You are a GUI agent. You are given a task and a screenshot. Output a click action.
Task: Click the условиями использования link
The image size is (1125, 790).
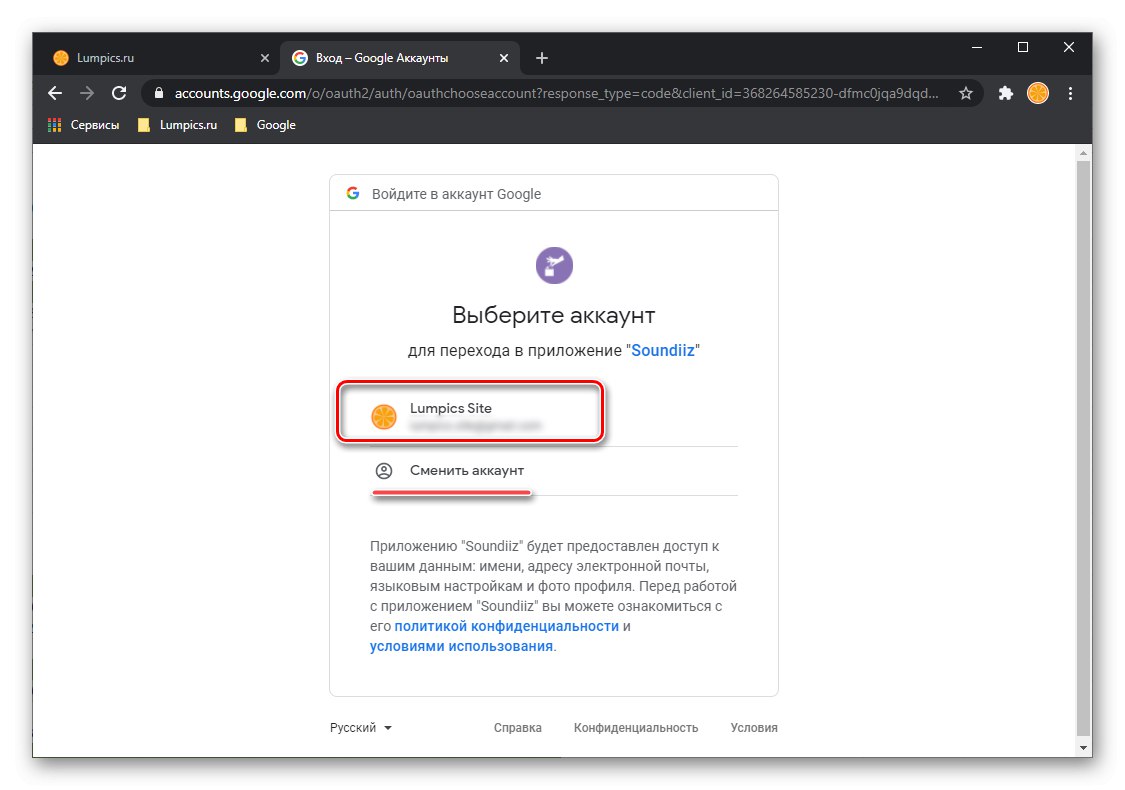(x=458, y=645)
